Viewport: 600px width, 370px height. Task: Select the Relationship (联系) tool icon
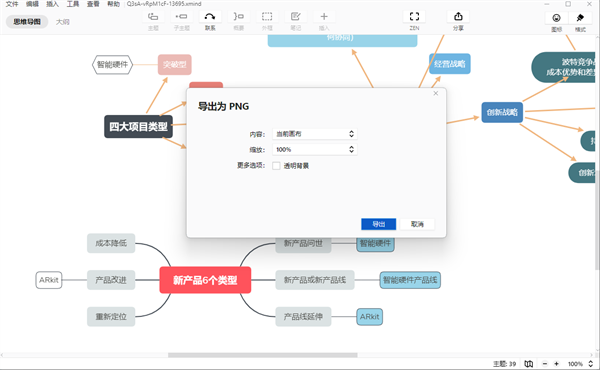[x=210, y=16]
